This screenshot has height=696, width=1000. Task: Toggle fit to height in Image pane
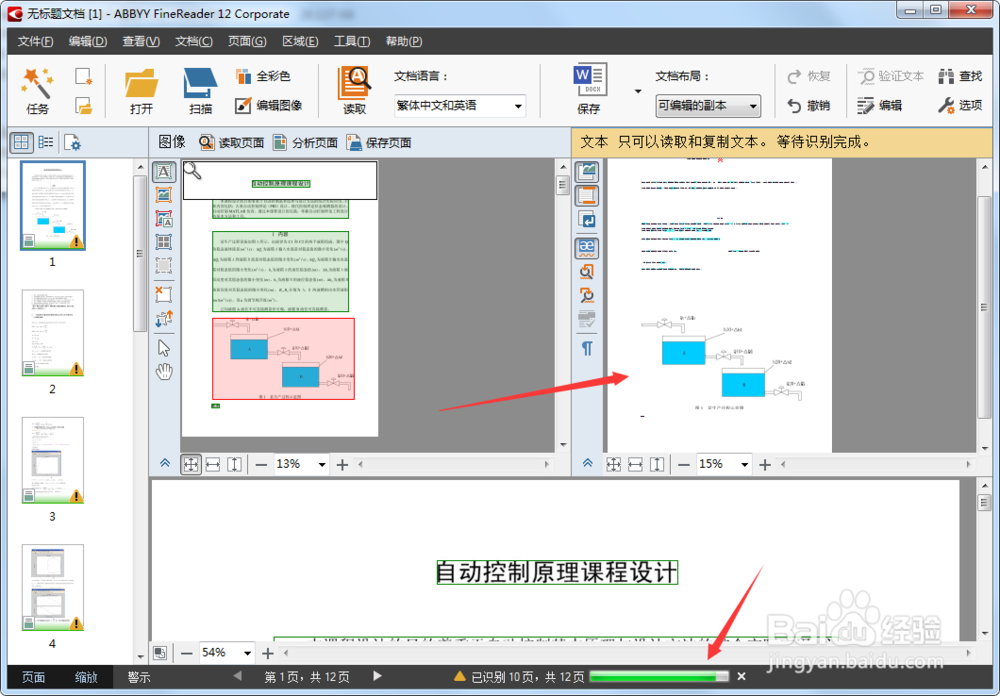(x=235, y=464)
